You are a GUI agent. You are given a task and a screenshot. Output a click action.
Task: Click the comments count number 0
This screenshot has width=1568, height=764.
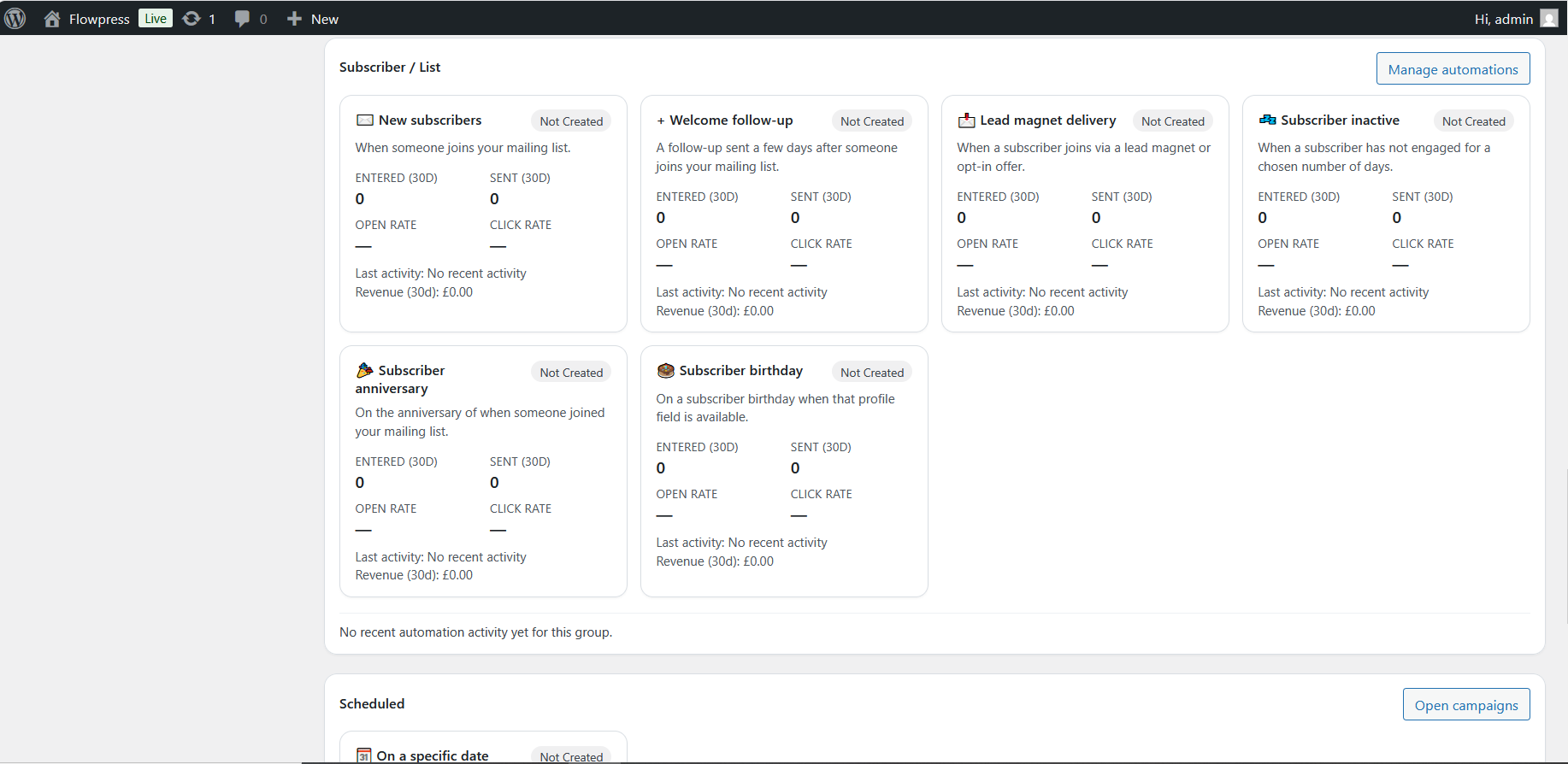pos(263,19)
